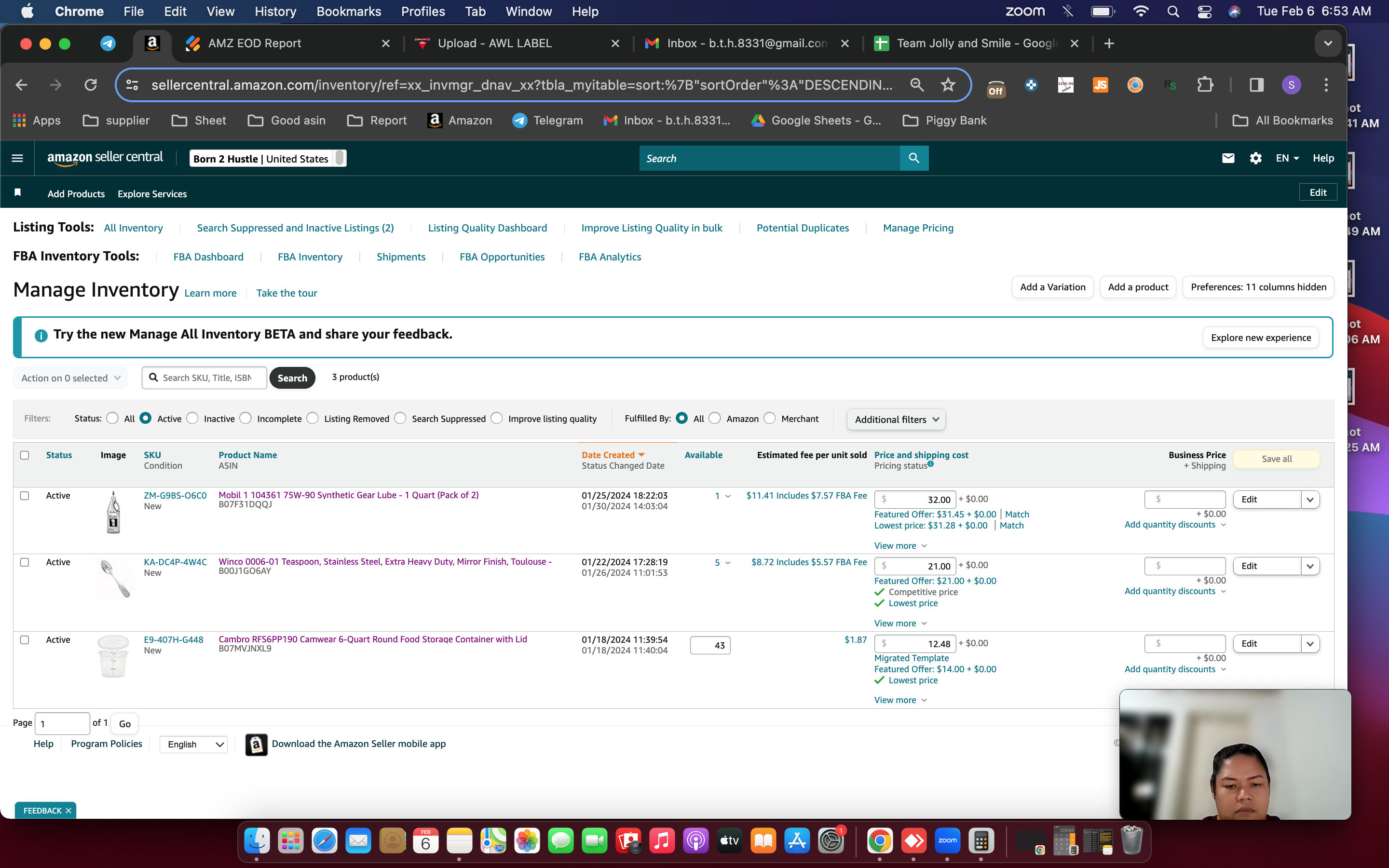1389x868 pixels.
Task: Go back using Chrome back arrow
Action: pyautogui.click(x=21, y=85)
